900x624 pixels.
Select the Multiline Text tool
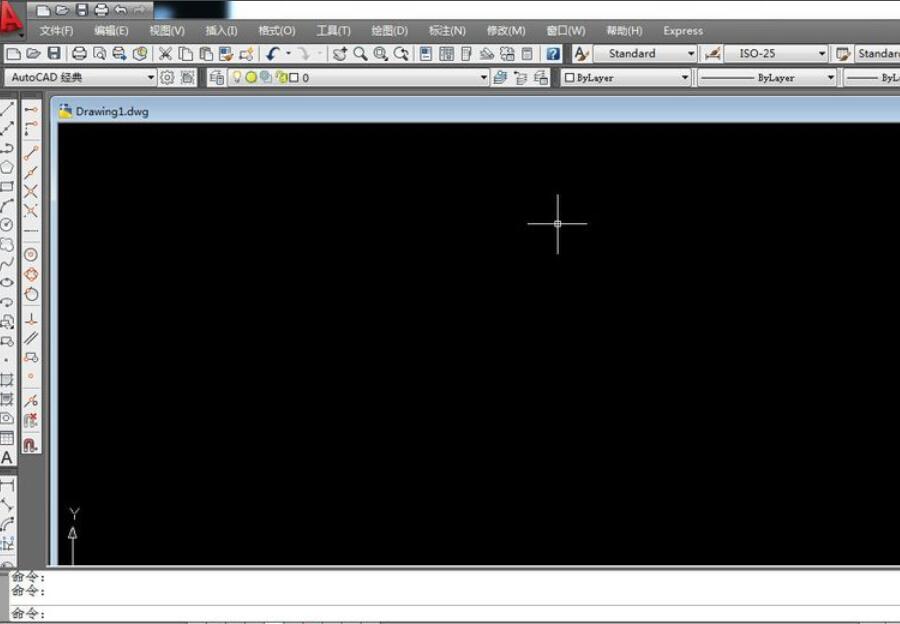click(7, 457)
